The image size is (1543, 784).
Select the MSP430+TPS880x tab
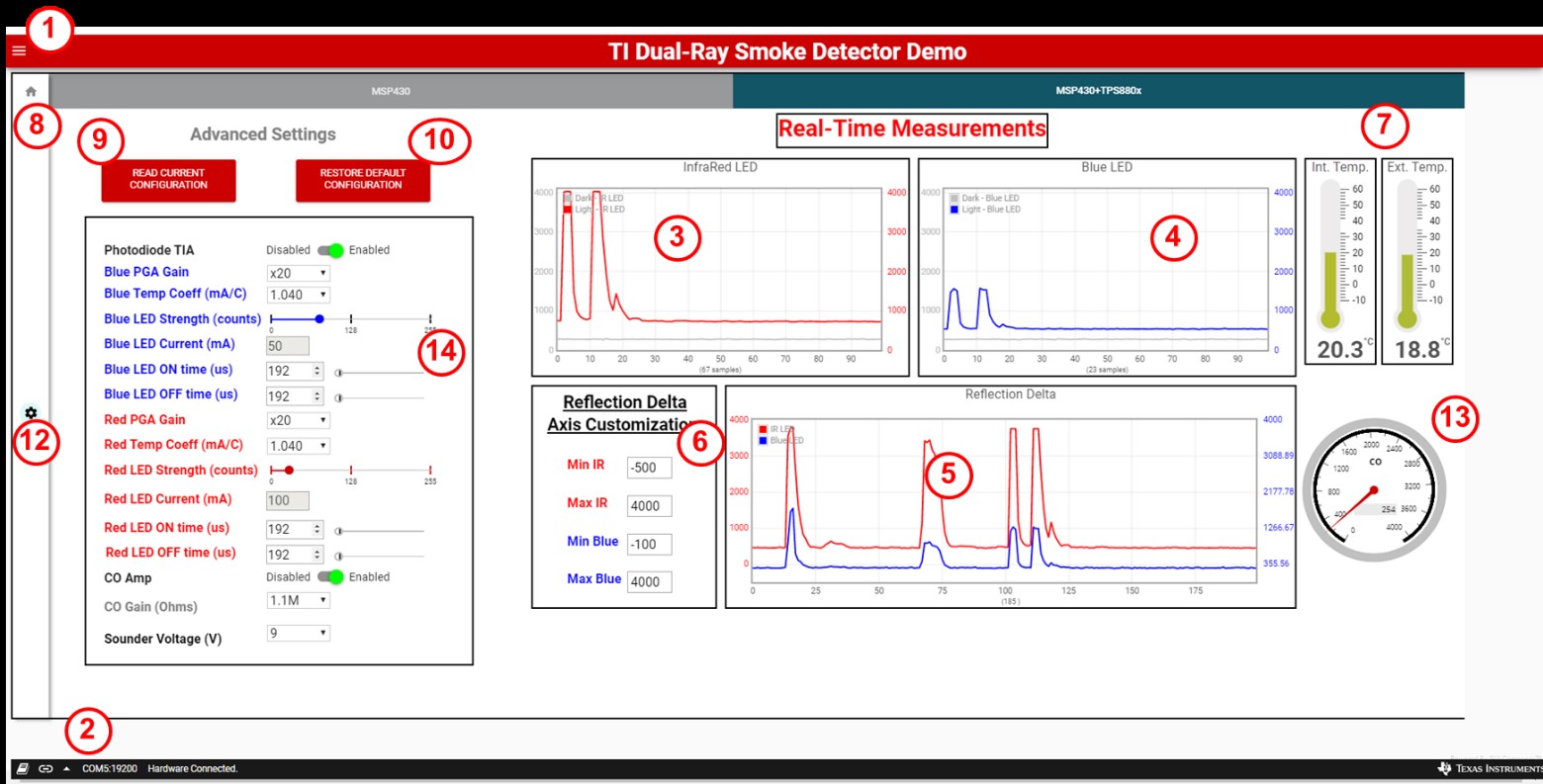tap(1098, 91)
